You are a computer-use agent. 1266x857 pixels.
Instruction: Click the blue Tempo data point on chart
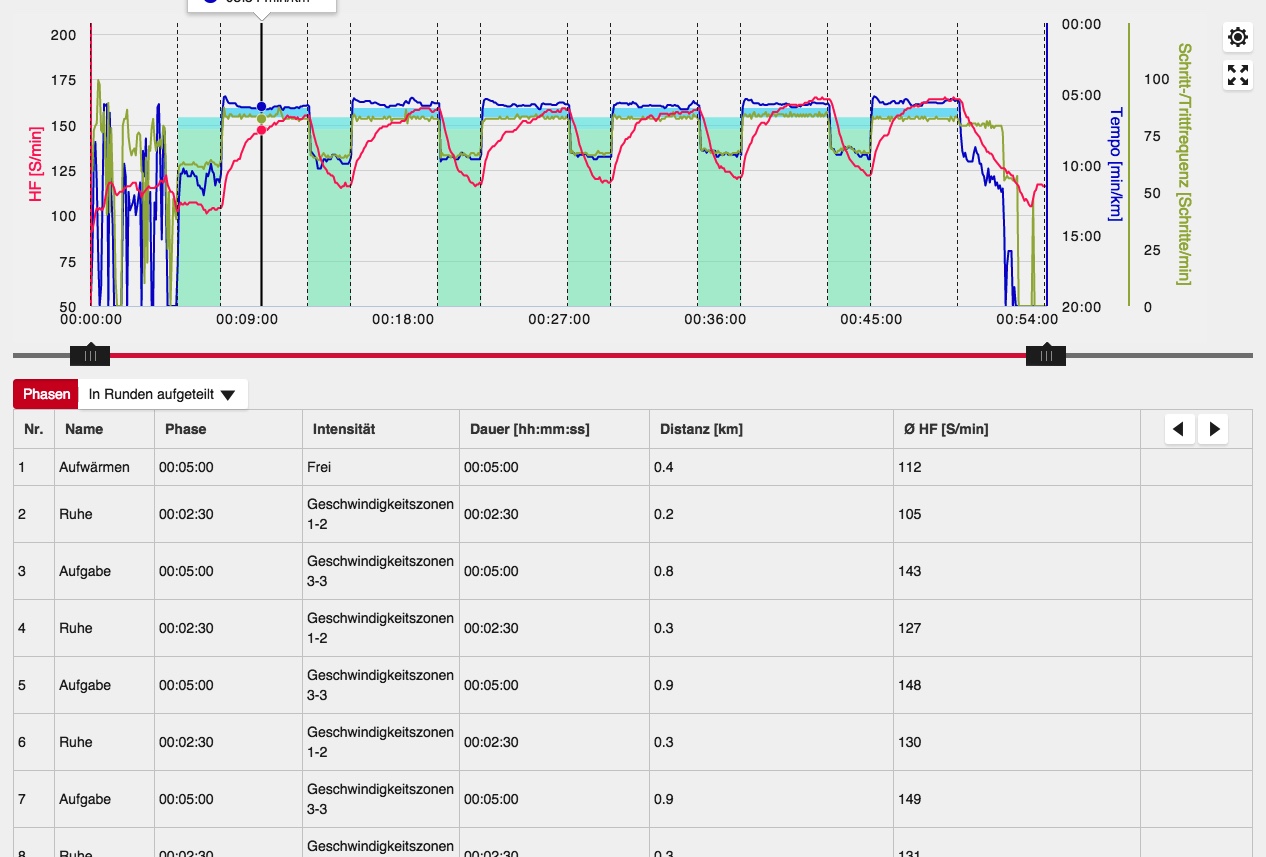(x=261, y=106)
